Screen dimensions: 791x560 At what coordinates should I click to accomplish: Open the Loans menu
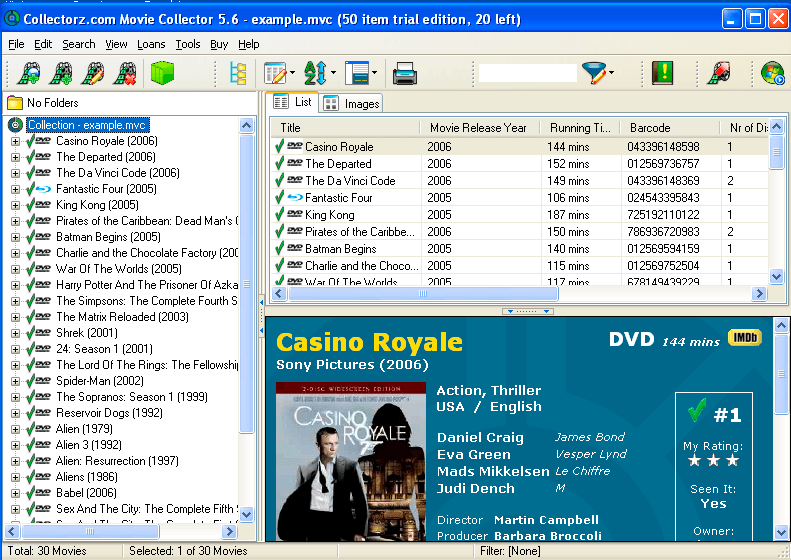tap(151, 44)
